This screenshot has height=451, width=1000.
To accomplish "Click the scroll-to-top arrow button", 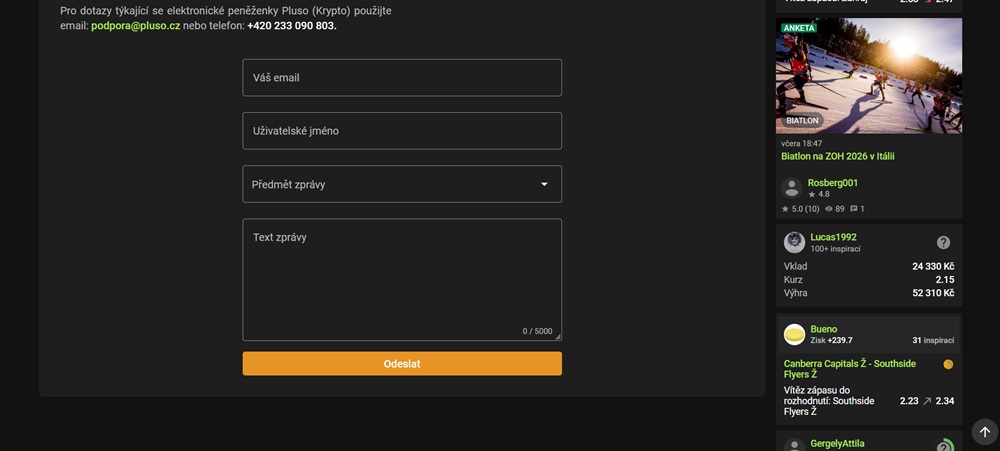I will click(984, 432).
